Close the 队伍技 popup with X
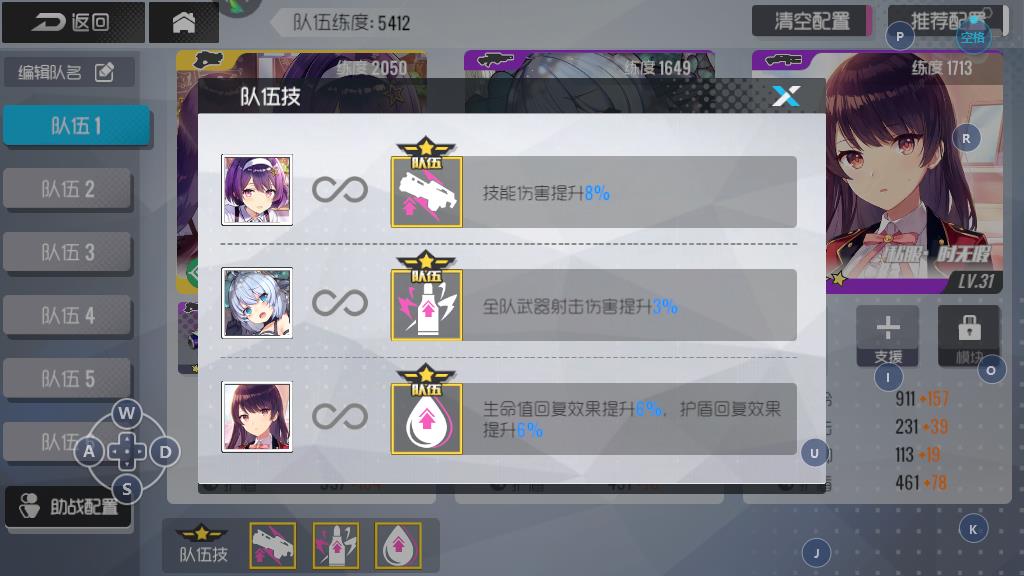This screenshot has width=1024, height=576. (786, 96)
